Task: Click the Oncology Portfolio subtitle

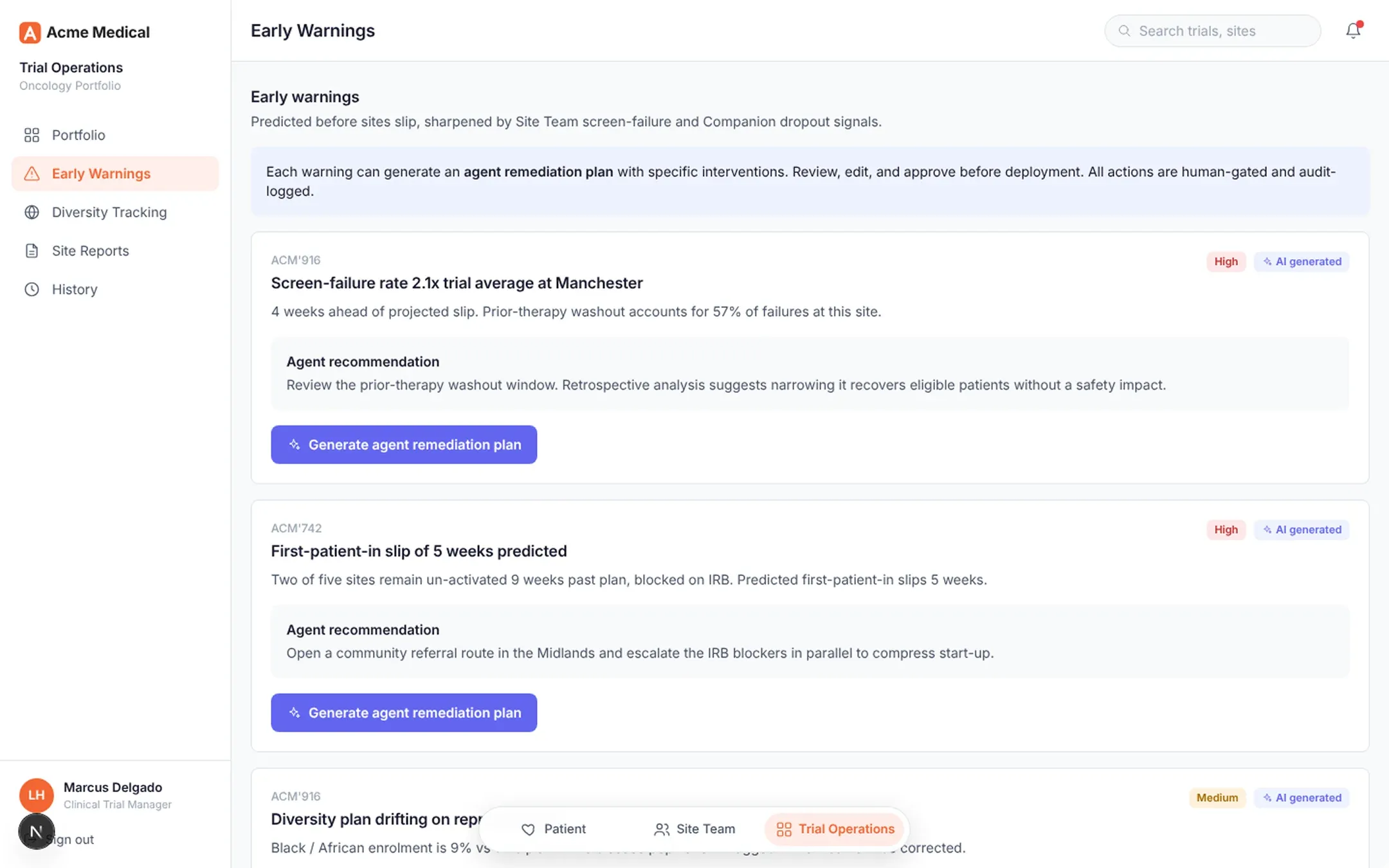Action: [x=70, y=86]
